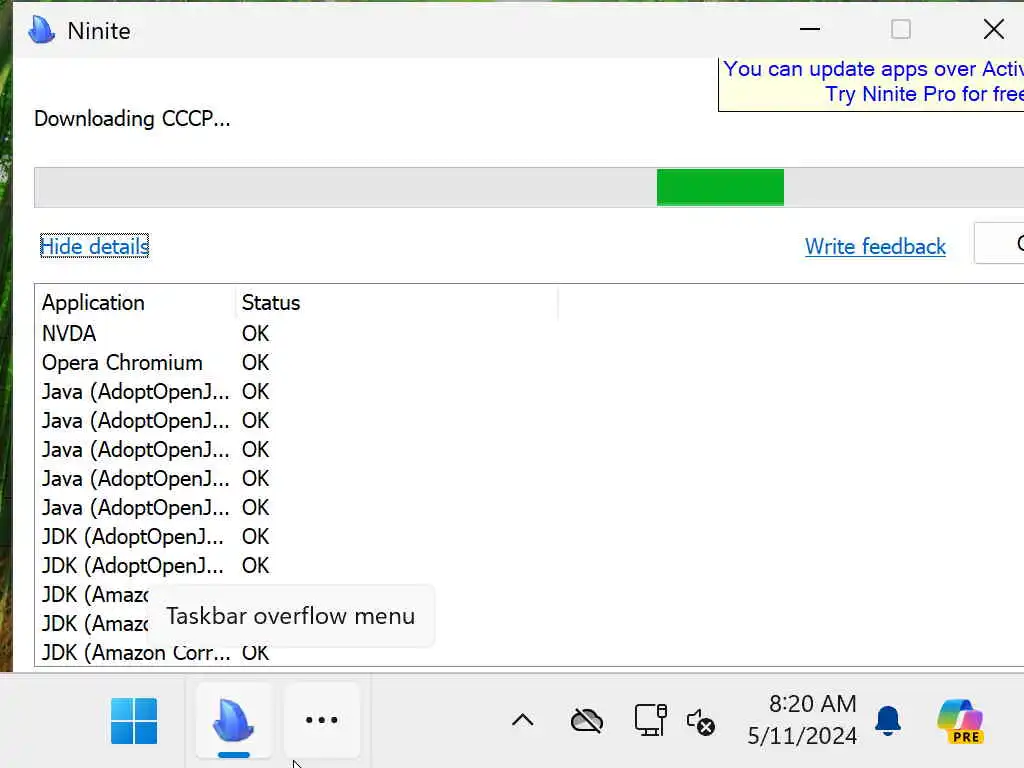Image resolution: width=1024 pixels, height=768 pixels.
Task: Click the Ninite logo in title bar
Action: click(x=42, y=30)
